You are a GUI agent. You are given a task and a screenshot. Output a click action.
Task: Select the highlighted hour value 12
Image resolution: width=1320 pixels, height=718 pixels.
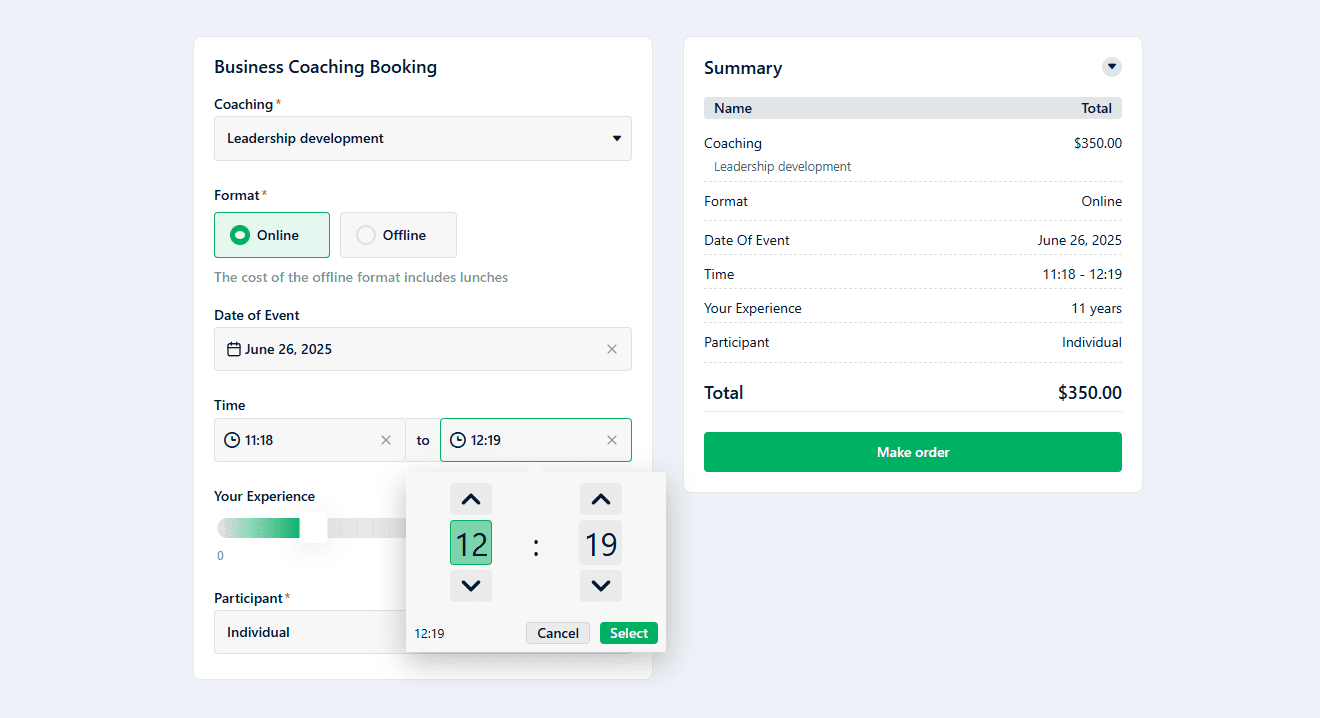point(470,543)
